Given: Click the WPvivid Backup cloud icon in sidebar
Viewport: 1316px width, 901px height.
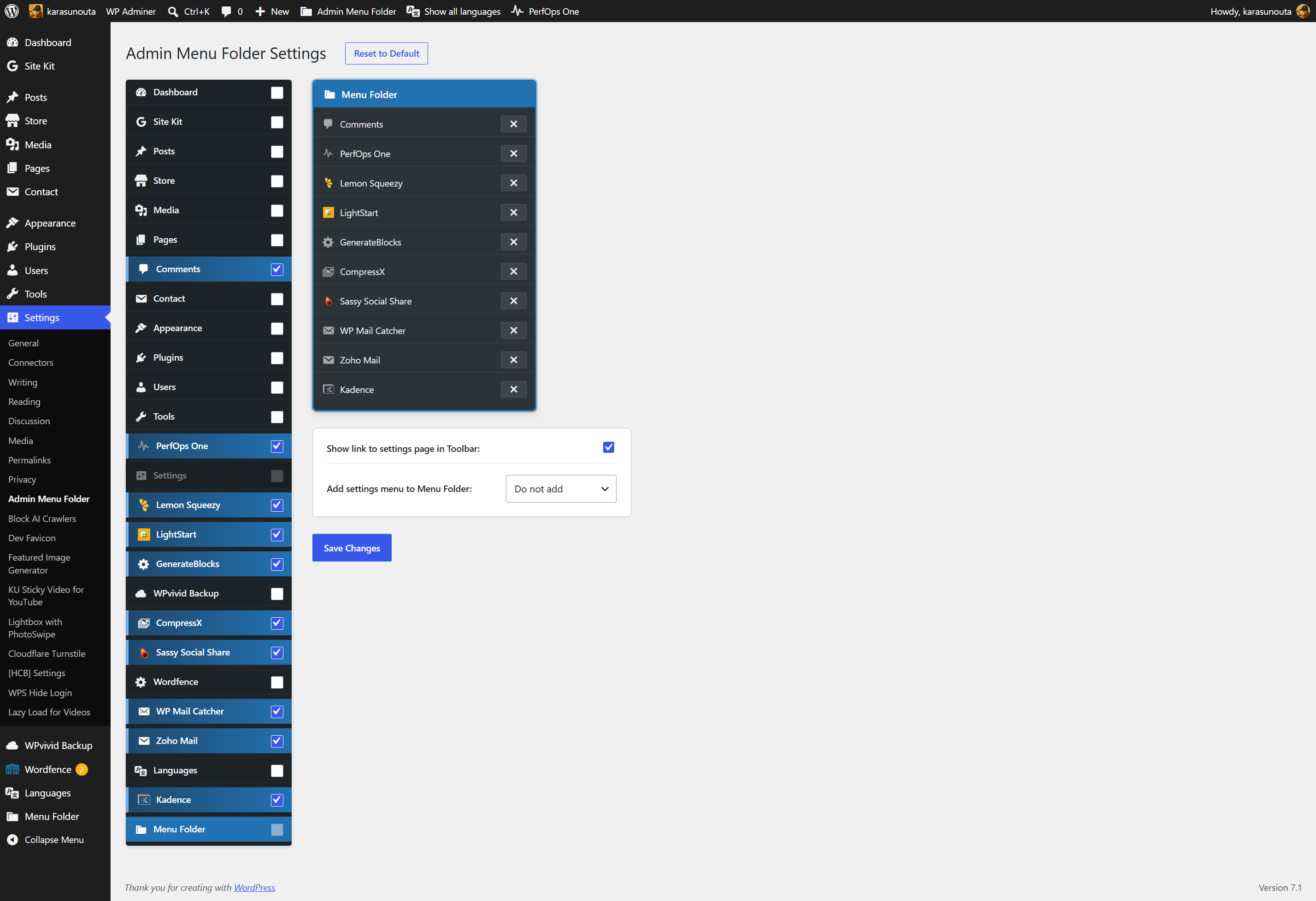Looking at the screenshot, I should pyautogui.click(x=12, y=745).
